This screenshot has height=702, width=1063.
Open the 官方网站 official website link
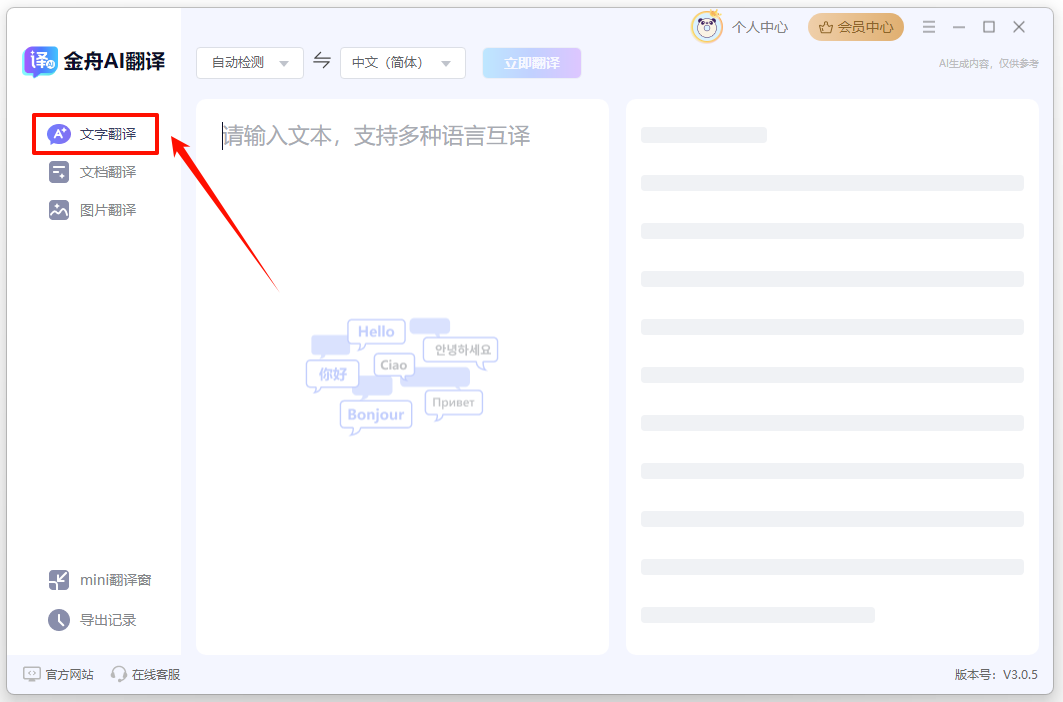(57, 674)
